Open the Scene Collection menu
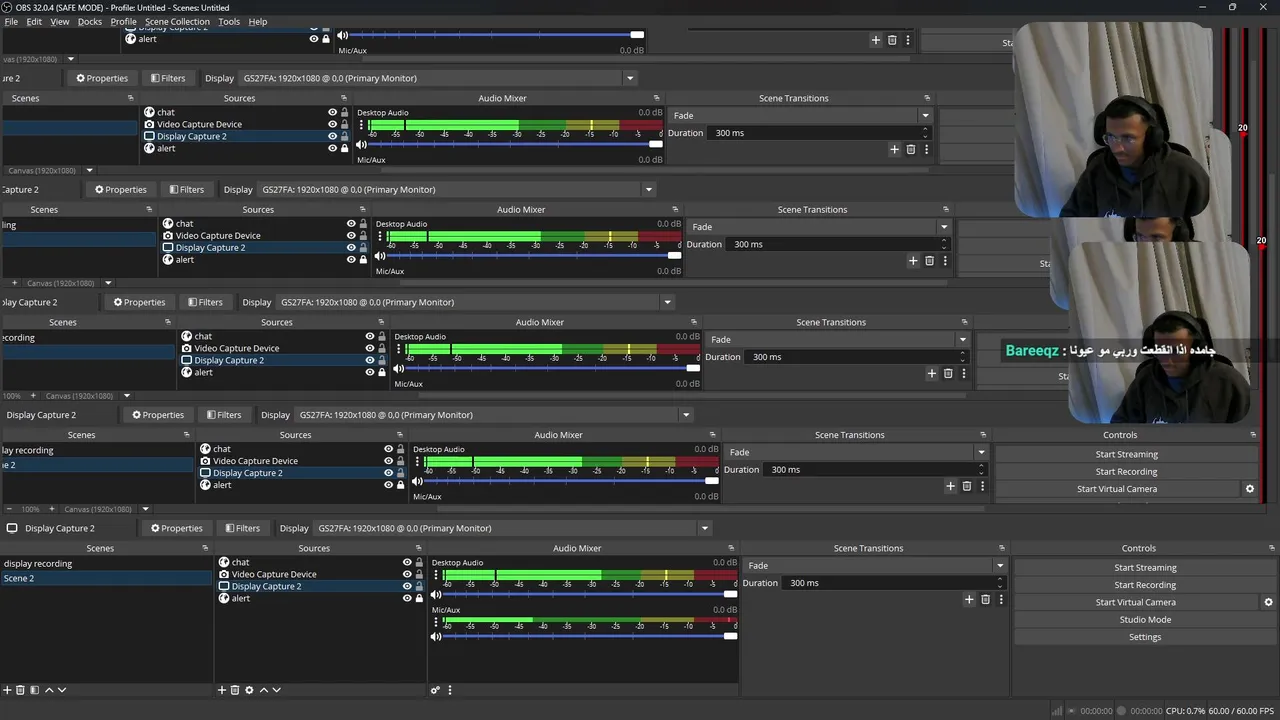 click(x=177, y=21)
